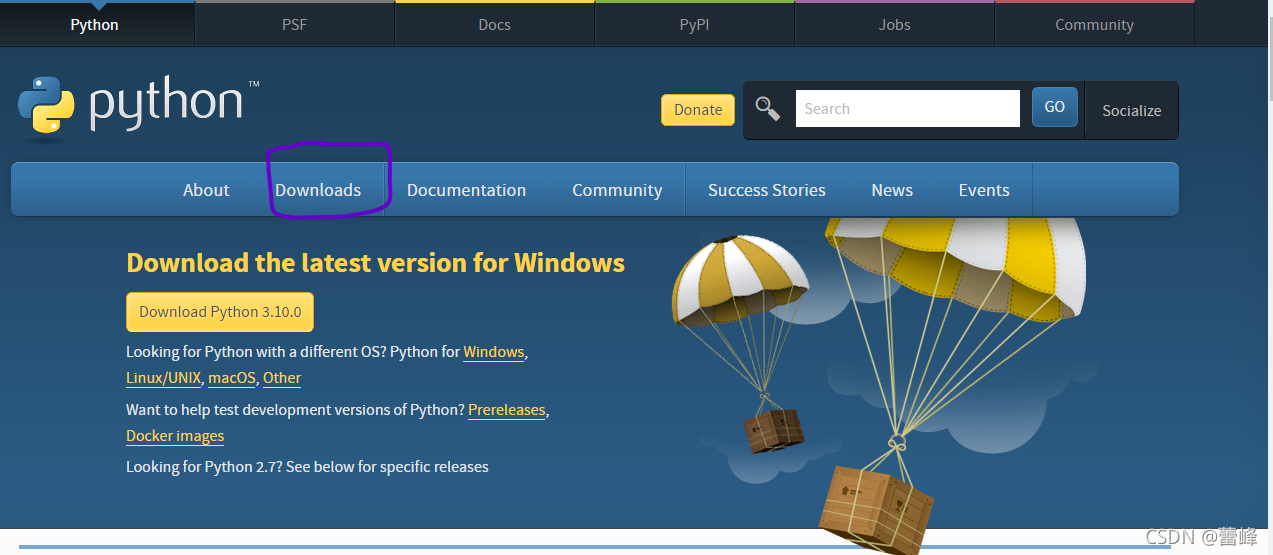Image resolution: width=1273 pixels, height=555 pixels.
Task: Follow the Linux/UNIX download link
Action: coord(165,378)
